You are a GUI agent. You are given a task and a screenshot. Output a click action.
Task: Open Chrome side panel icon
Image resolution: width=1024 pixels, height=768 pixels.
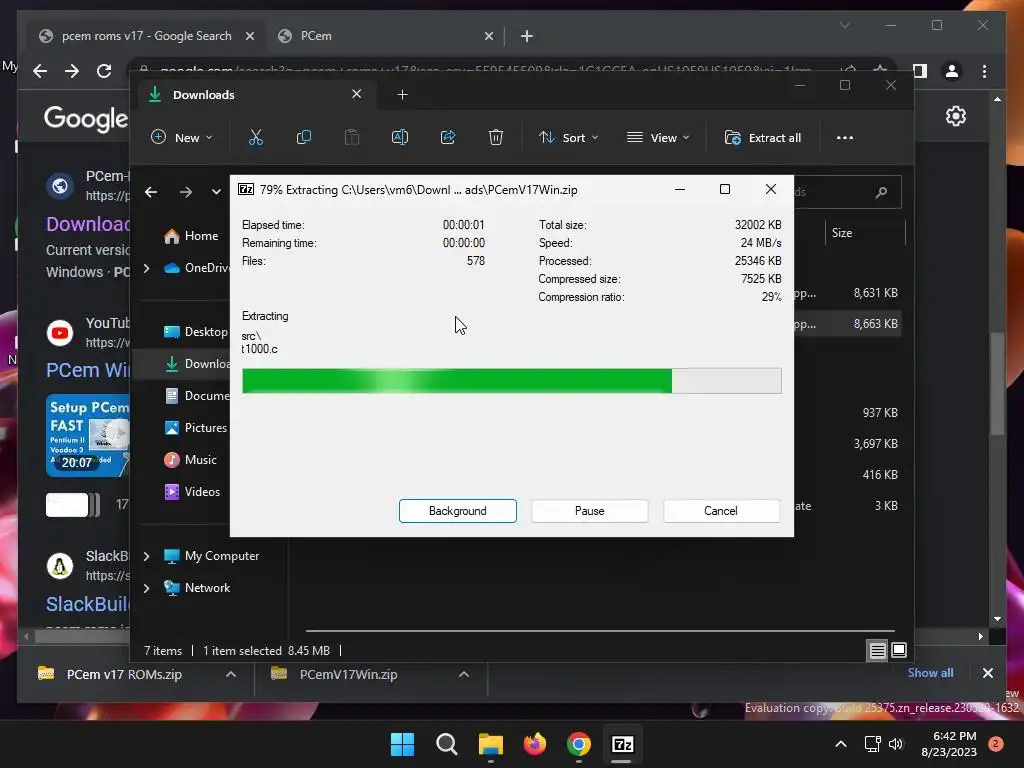(920, 71)
